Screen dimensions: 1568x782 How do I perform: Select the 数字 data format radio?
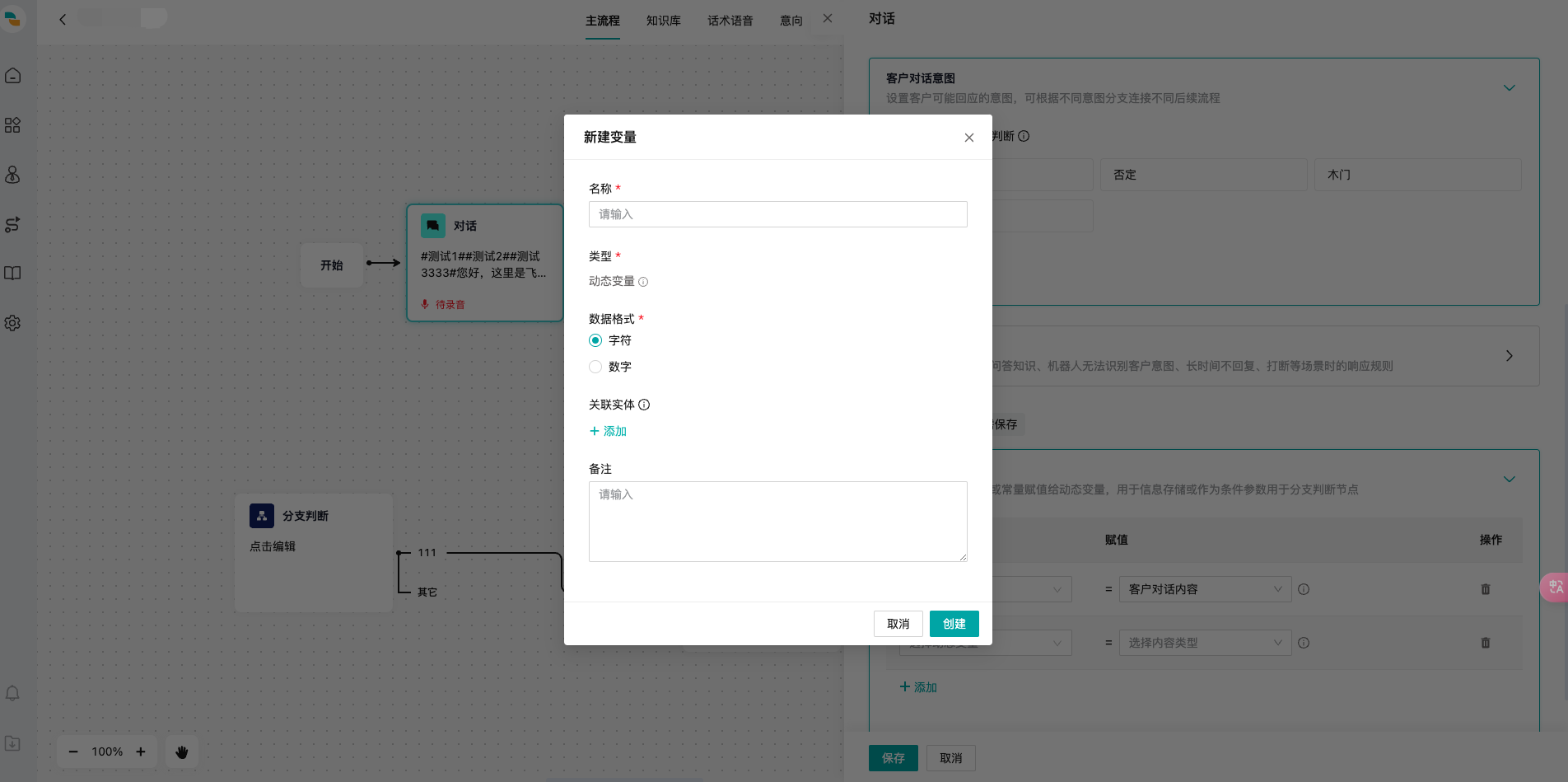click(595, 367)
